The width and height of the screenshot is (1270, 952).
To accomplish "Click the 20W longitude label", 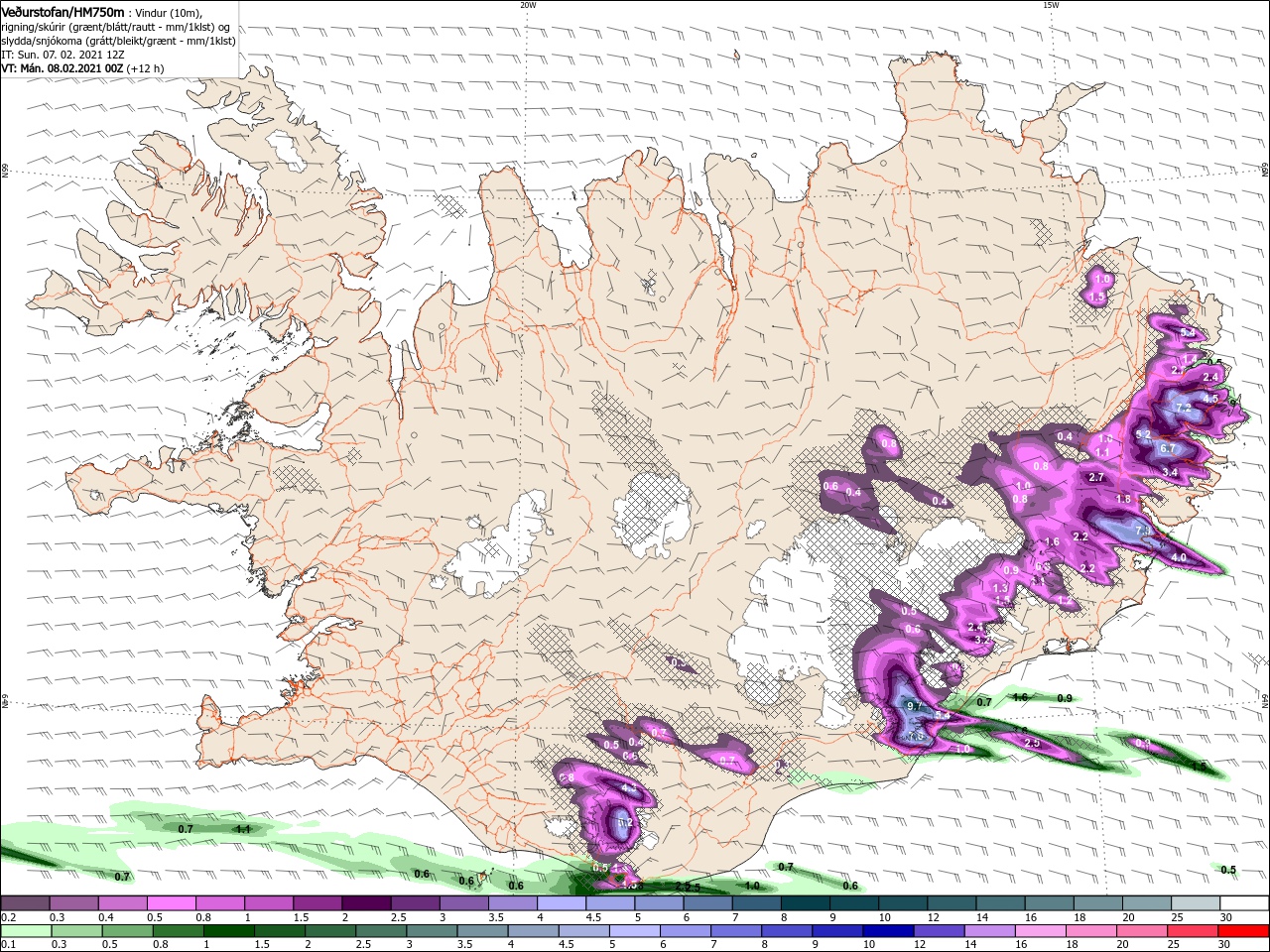I will (528, 5).
